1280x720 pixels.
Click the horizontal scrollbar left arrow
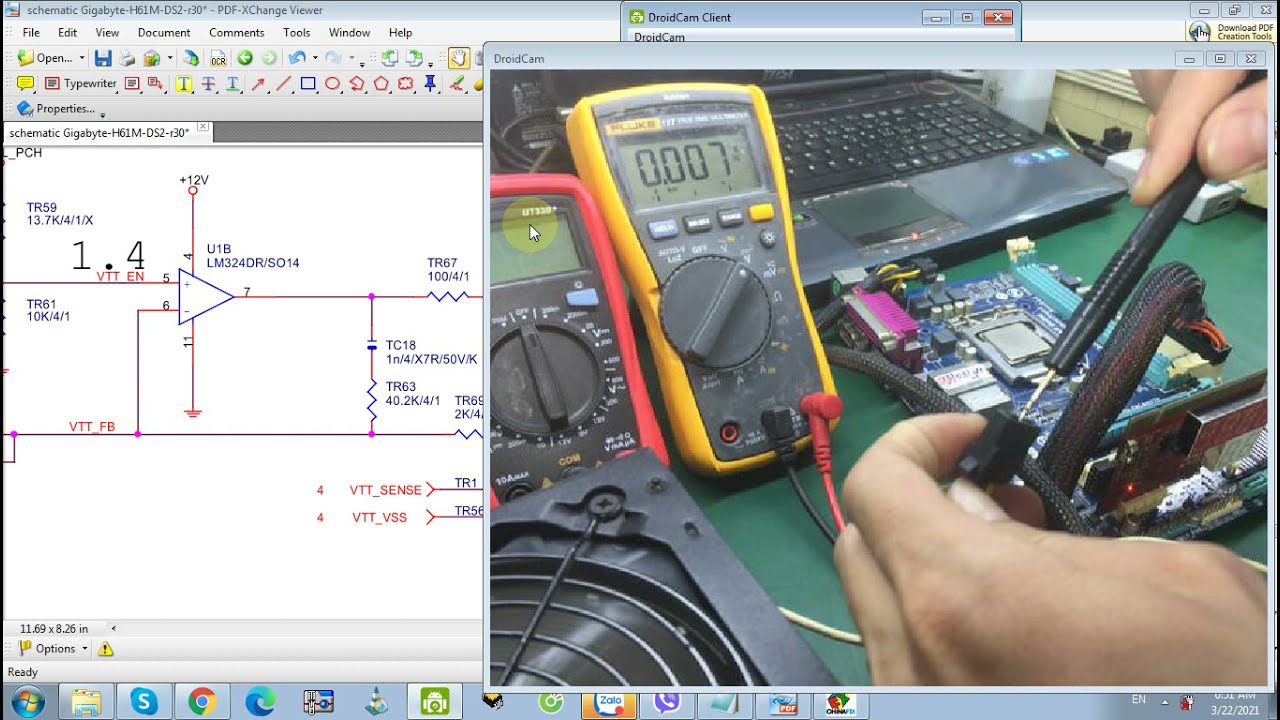click(x=113, y=629)
